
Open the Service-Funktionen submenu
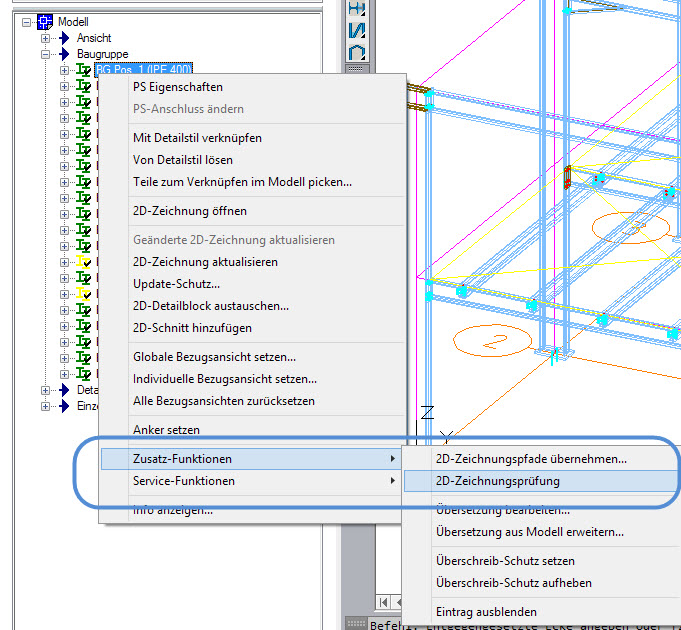click(x=251, y=481)
